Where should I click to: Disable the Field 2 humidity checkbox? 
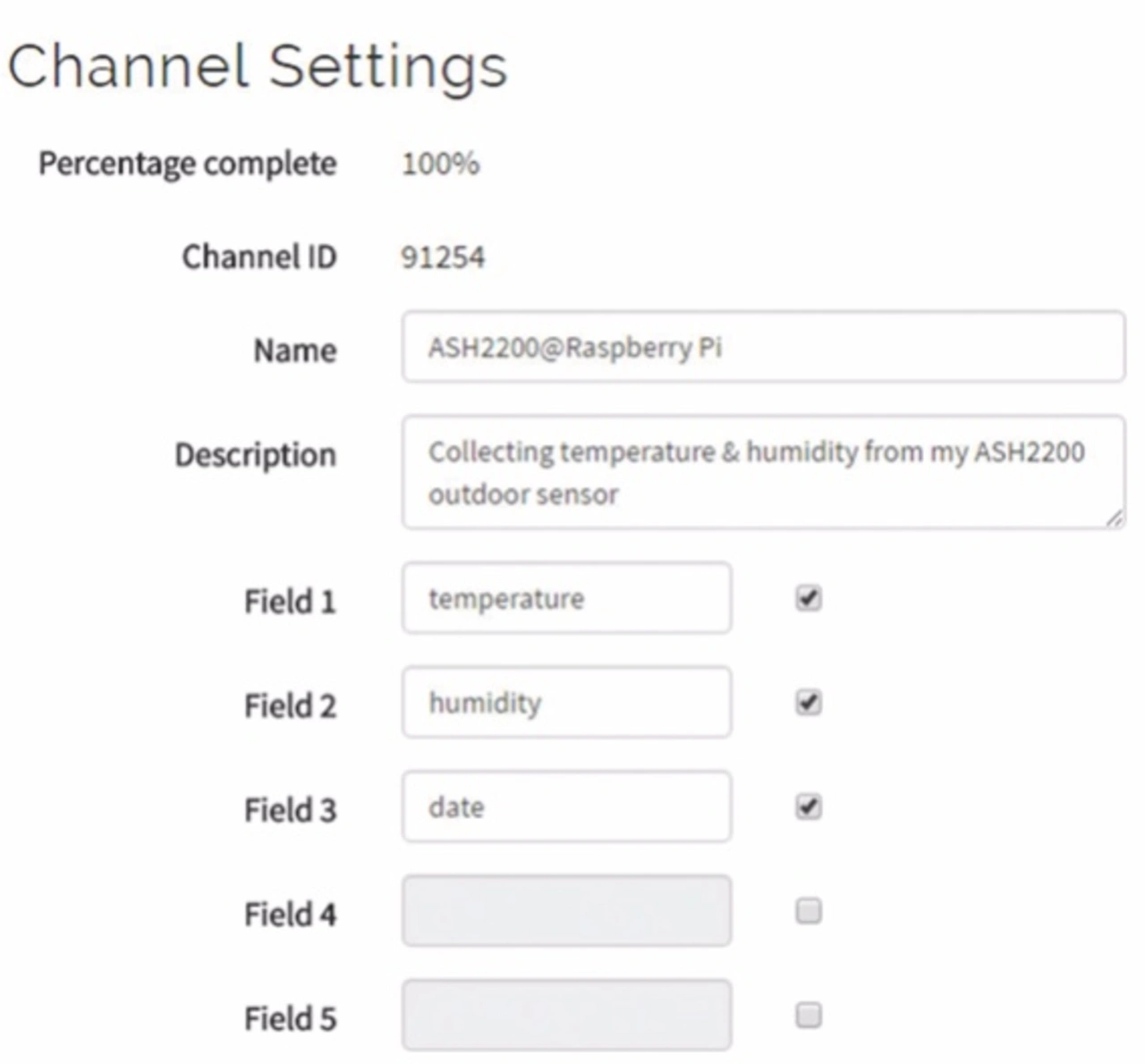[x=809, y=703]
